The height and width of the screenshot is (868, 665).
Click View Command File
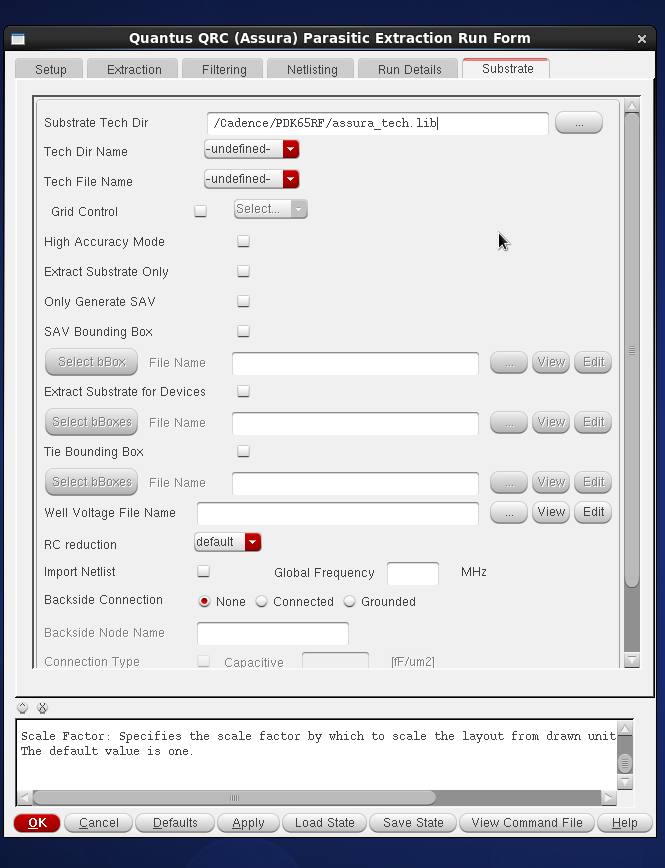point(527,823)
